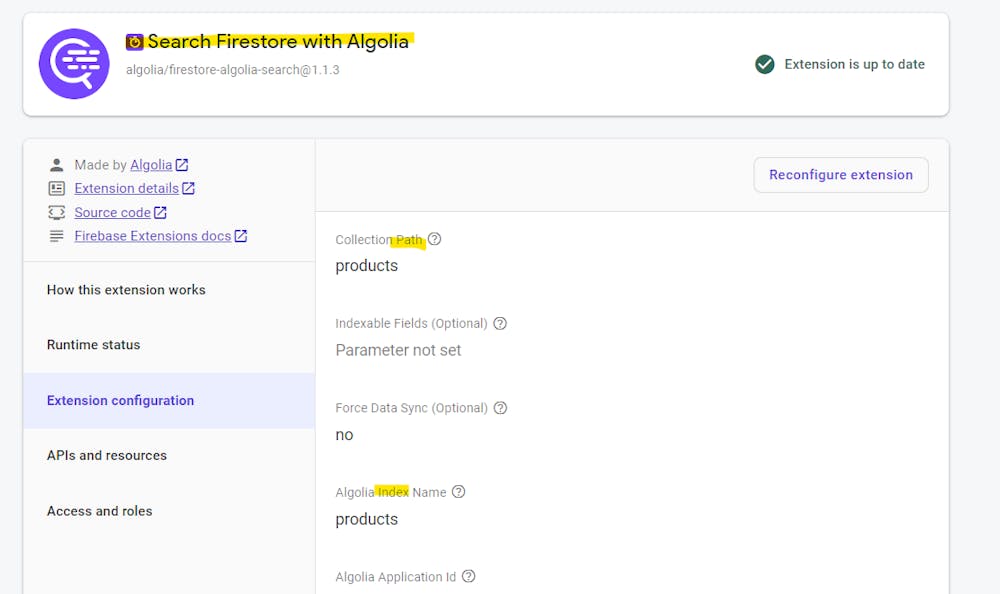Image resolution: width=1000 pixels, height=594 pixels.
Task: Click the 'products' Collection Path value
Action: (365, 265)
